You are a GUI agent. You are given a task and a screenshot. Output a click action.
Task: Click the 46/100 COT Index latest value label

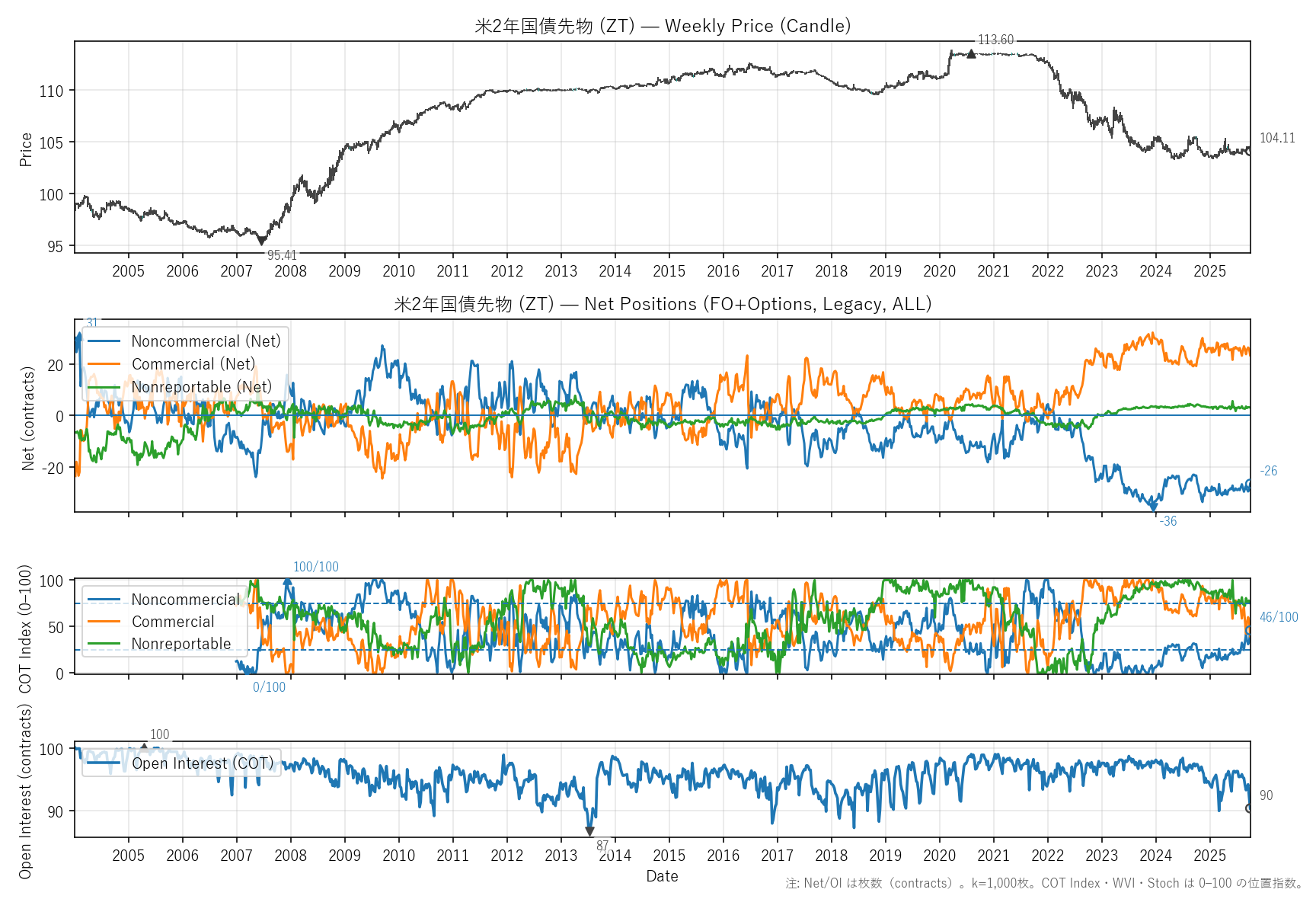click(1278, 617)
